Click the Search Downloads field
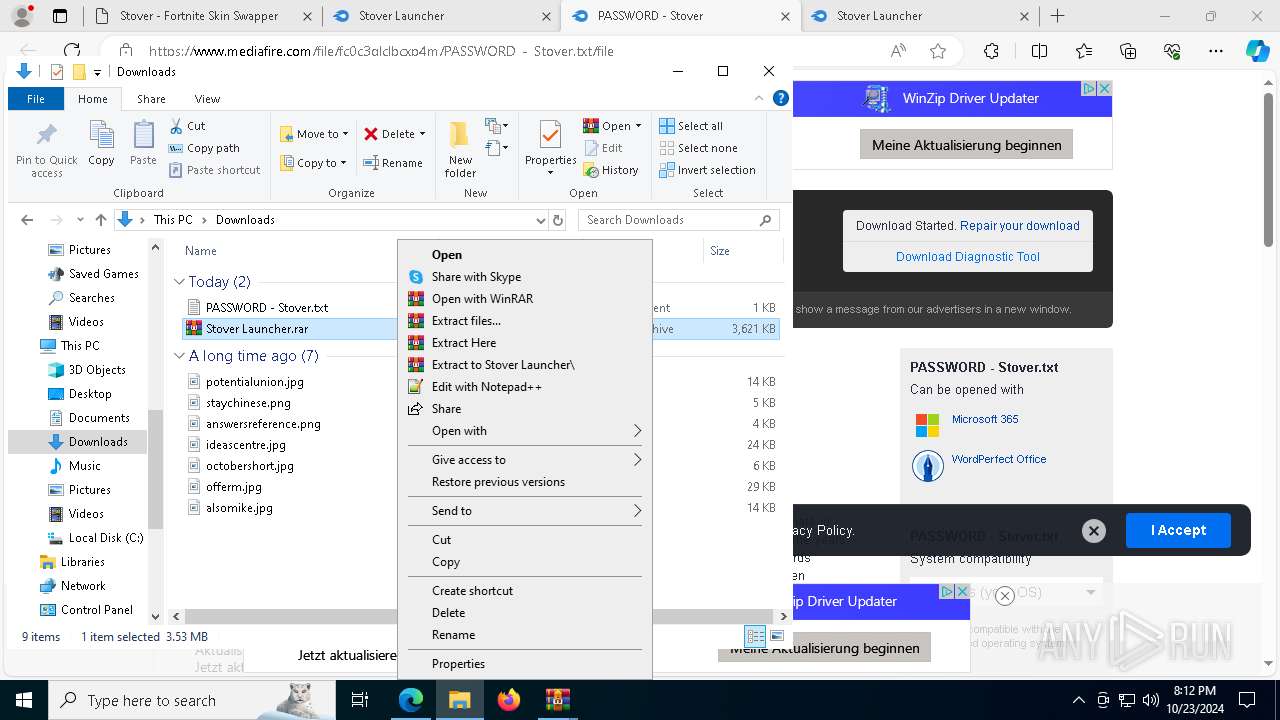1280x720 pixels. click(x=678, y=220)
